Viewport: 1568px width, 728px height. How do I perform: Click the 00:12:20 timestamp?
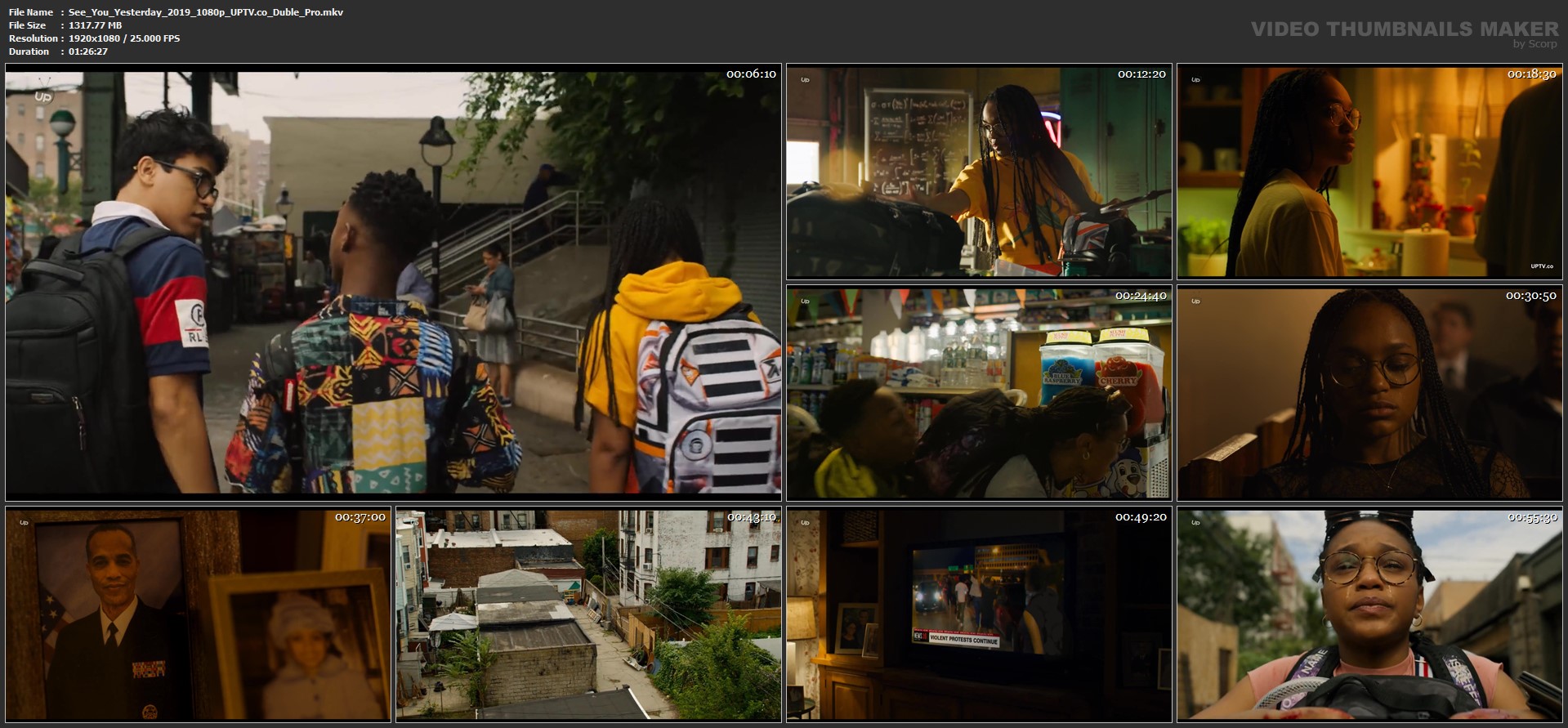pos(1141,74)
